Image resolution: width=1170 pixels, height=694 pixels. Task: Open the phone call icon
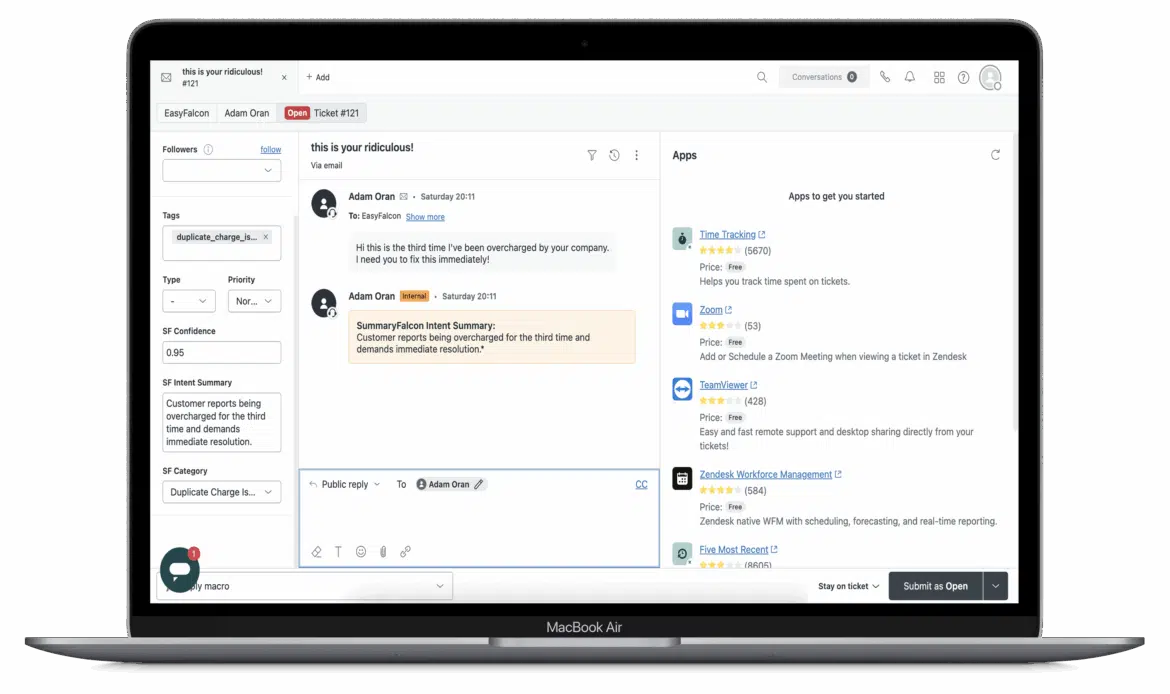[x=885, y=77]
